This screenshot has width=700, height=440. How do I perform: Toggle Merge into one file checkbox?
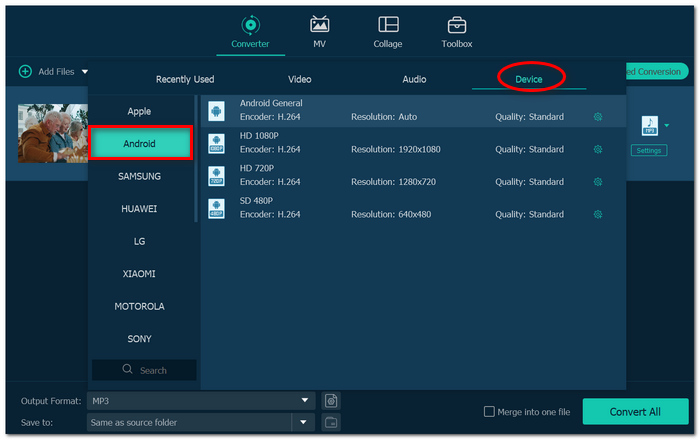(489, 411)
